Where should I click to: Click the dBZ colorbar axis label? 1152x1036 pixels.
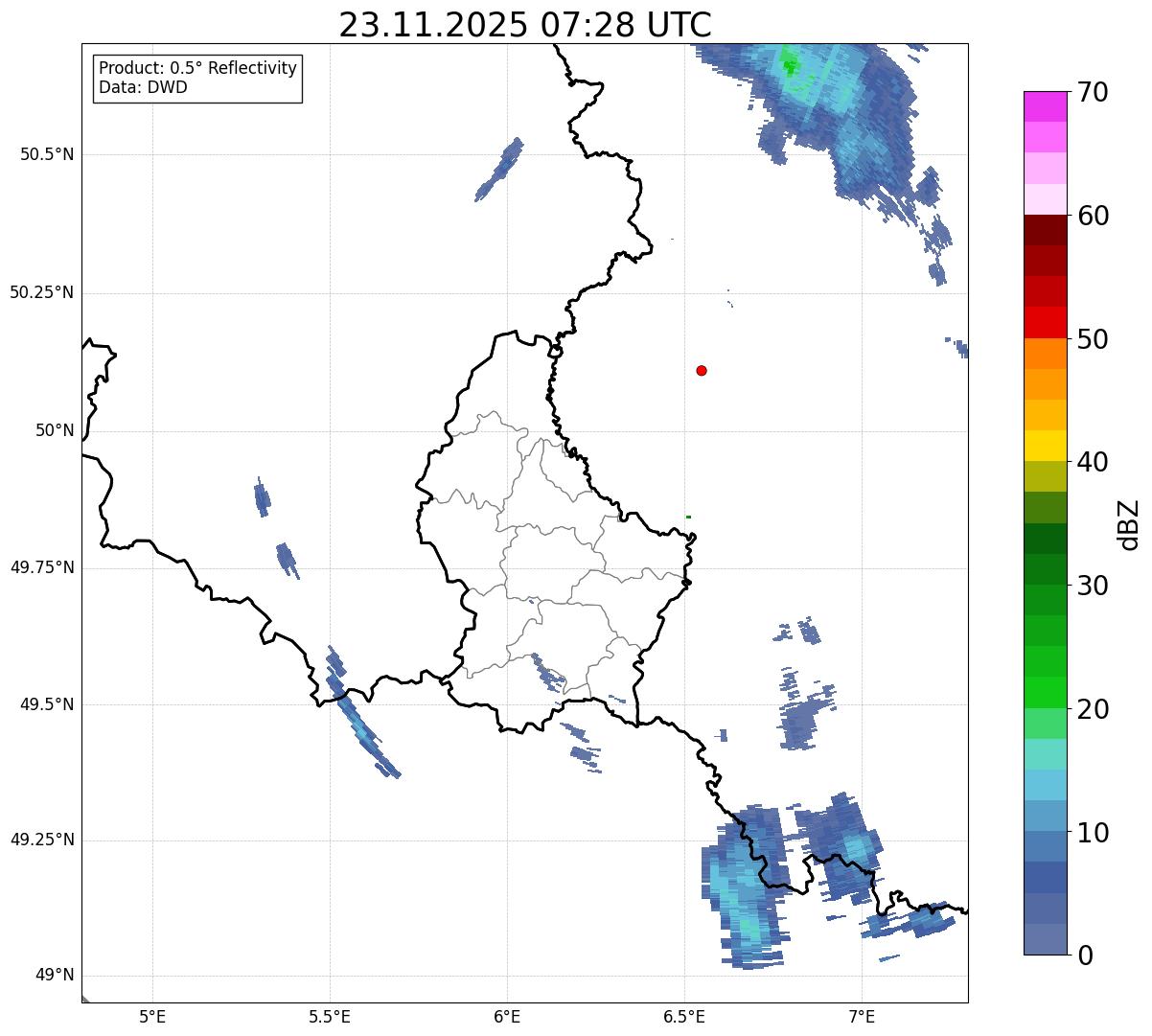point(1129,524)
